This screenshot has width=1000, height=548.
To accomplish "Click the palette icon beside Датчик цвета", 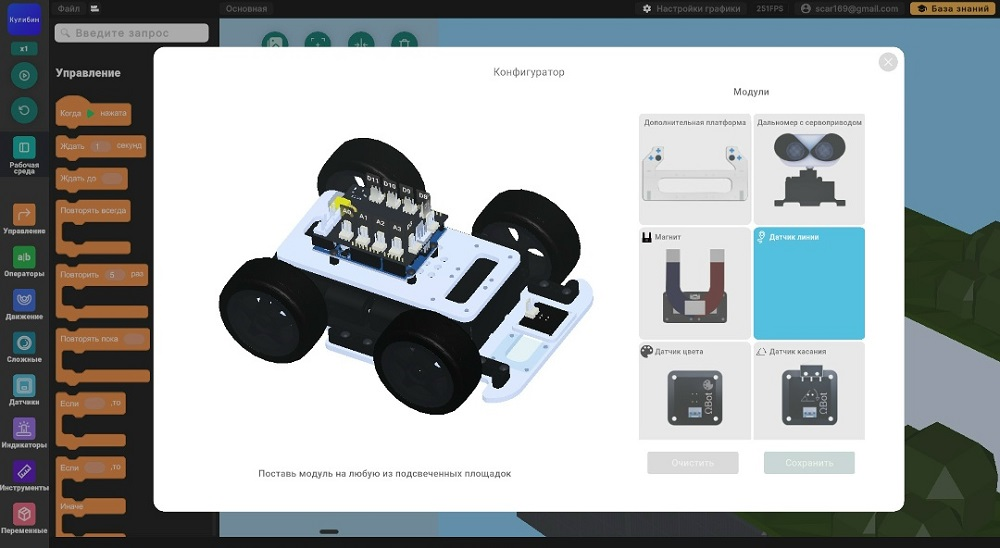I will (647, 351).
